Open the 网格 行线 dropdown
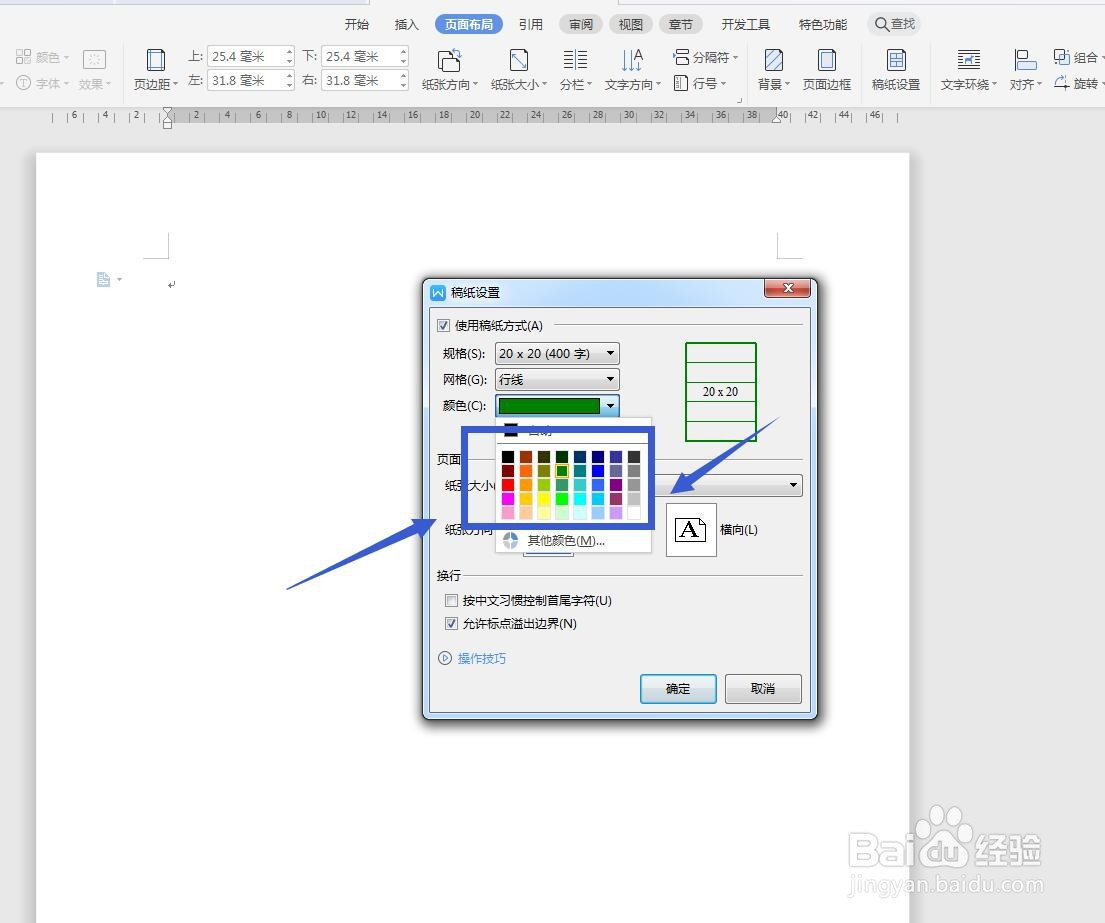 click(557, 380)
